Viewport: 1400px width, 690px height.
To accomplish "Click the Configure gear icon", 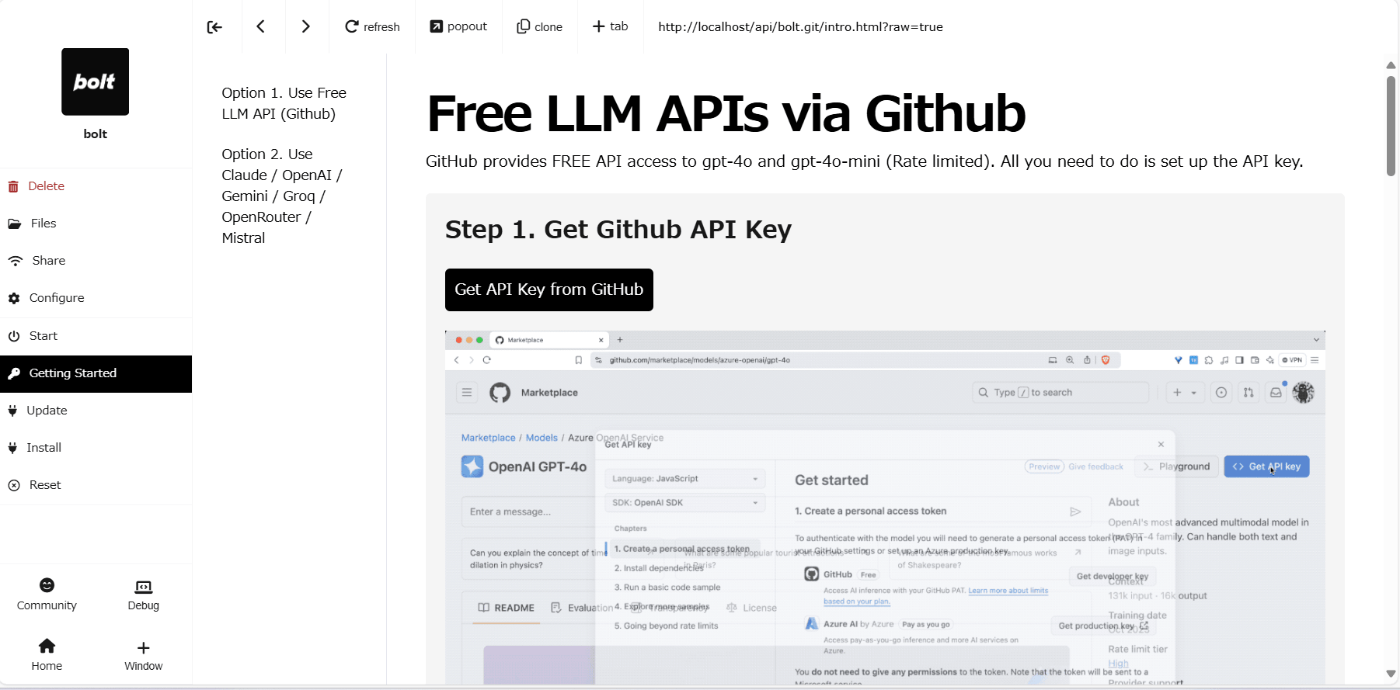I will (x=14, y=299).
